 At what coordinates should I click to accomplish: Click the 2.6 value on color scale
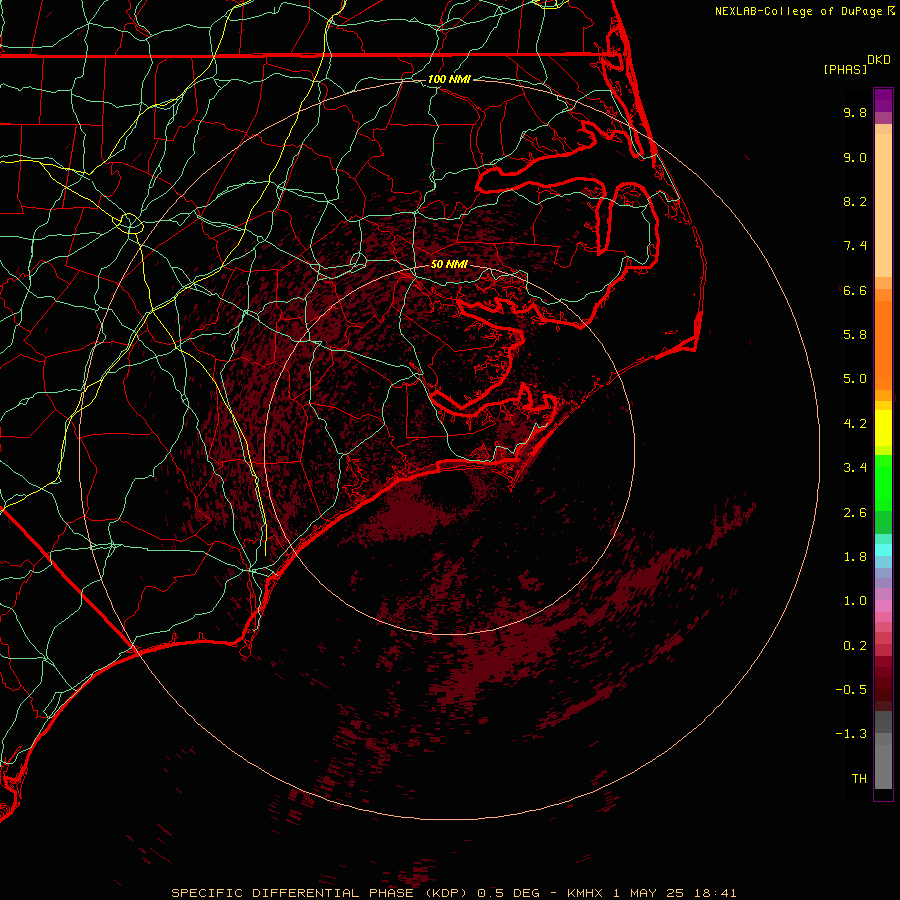tap(855, 513)
